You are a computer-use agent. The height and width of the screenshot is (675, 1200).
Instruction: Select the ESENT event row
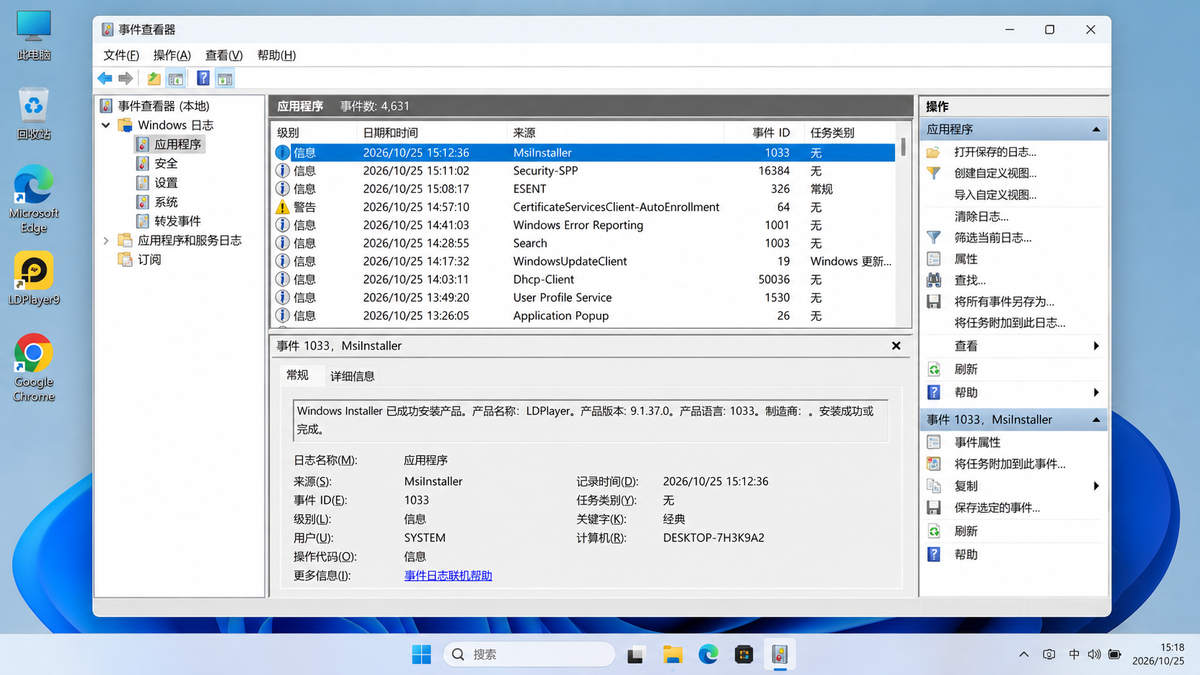pos(584,189)
